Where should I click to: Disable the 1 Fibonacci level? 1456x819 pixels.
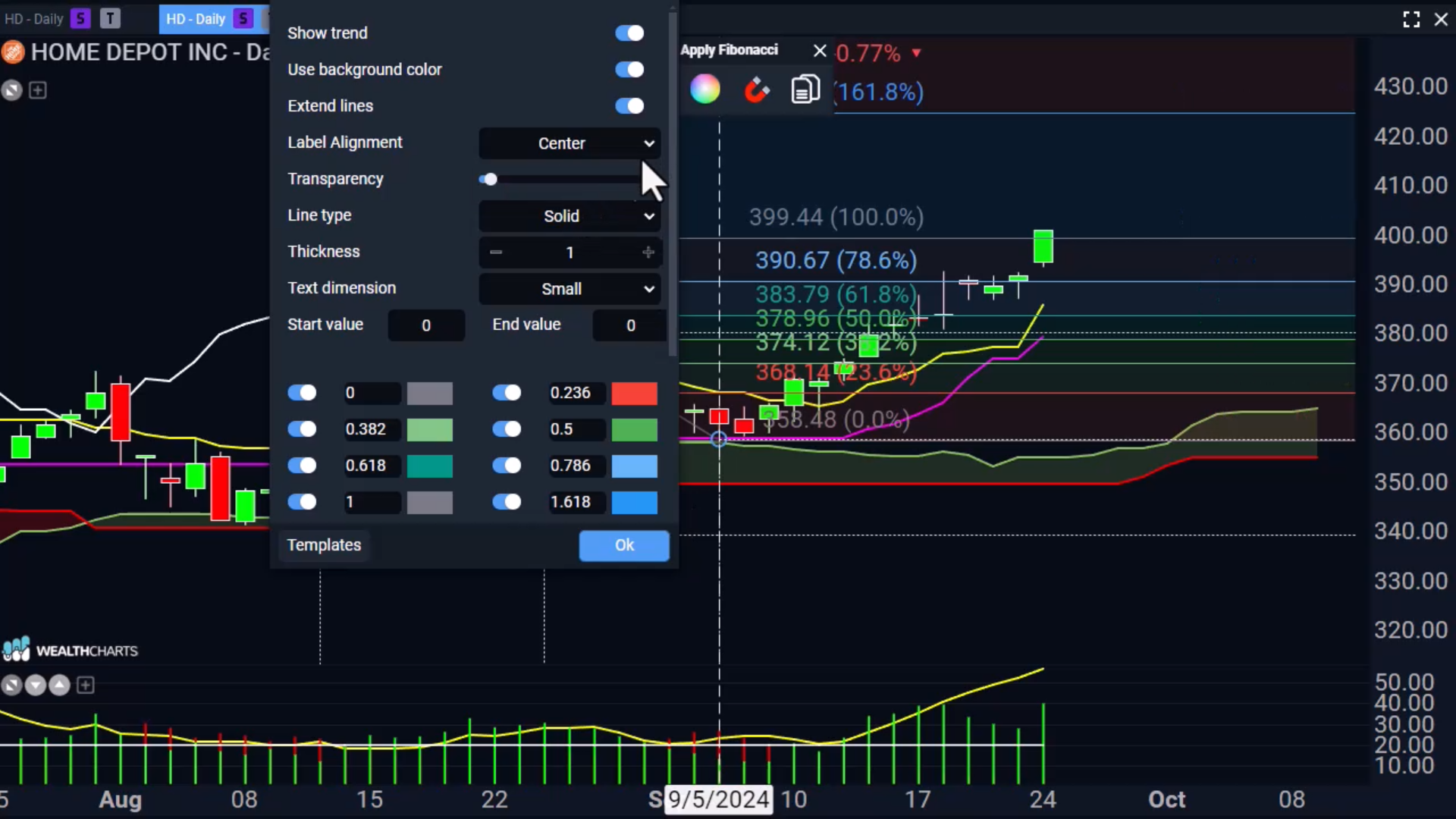302,502
